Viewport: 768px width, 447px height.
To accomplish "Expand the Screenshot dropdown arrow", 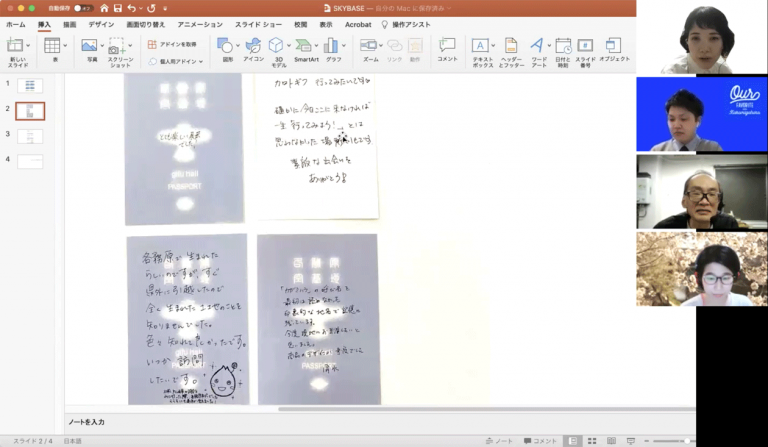I will pos(130,45).
